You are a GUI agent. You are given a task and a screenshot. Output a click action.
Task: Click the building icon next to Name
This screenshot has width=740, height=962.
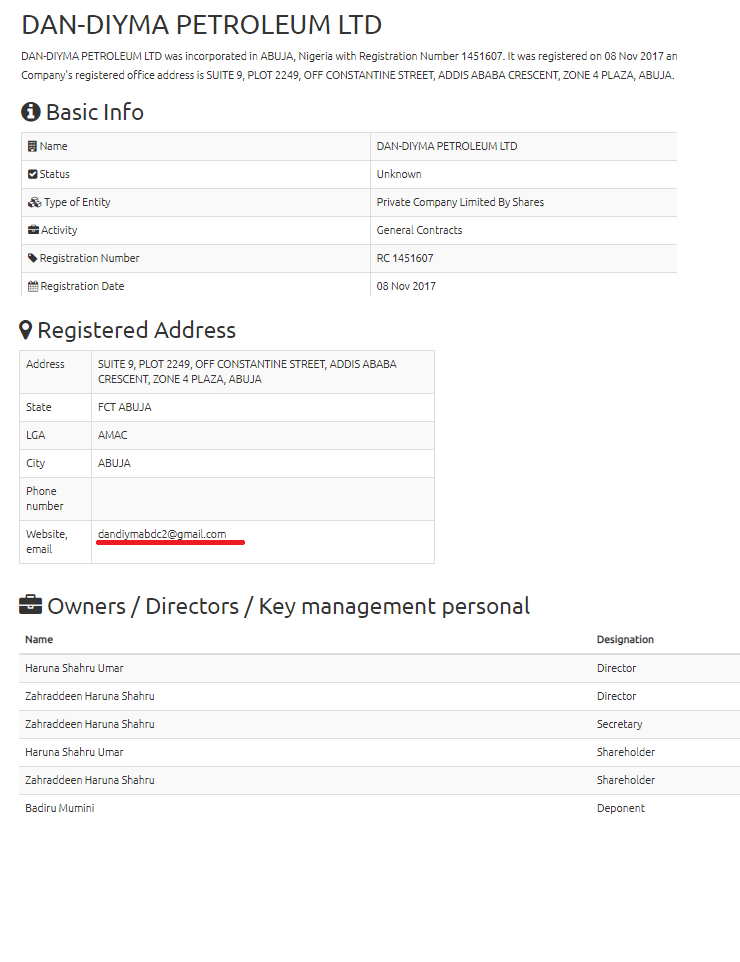pos(33,146)
